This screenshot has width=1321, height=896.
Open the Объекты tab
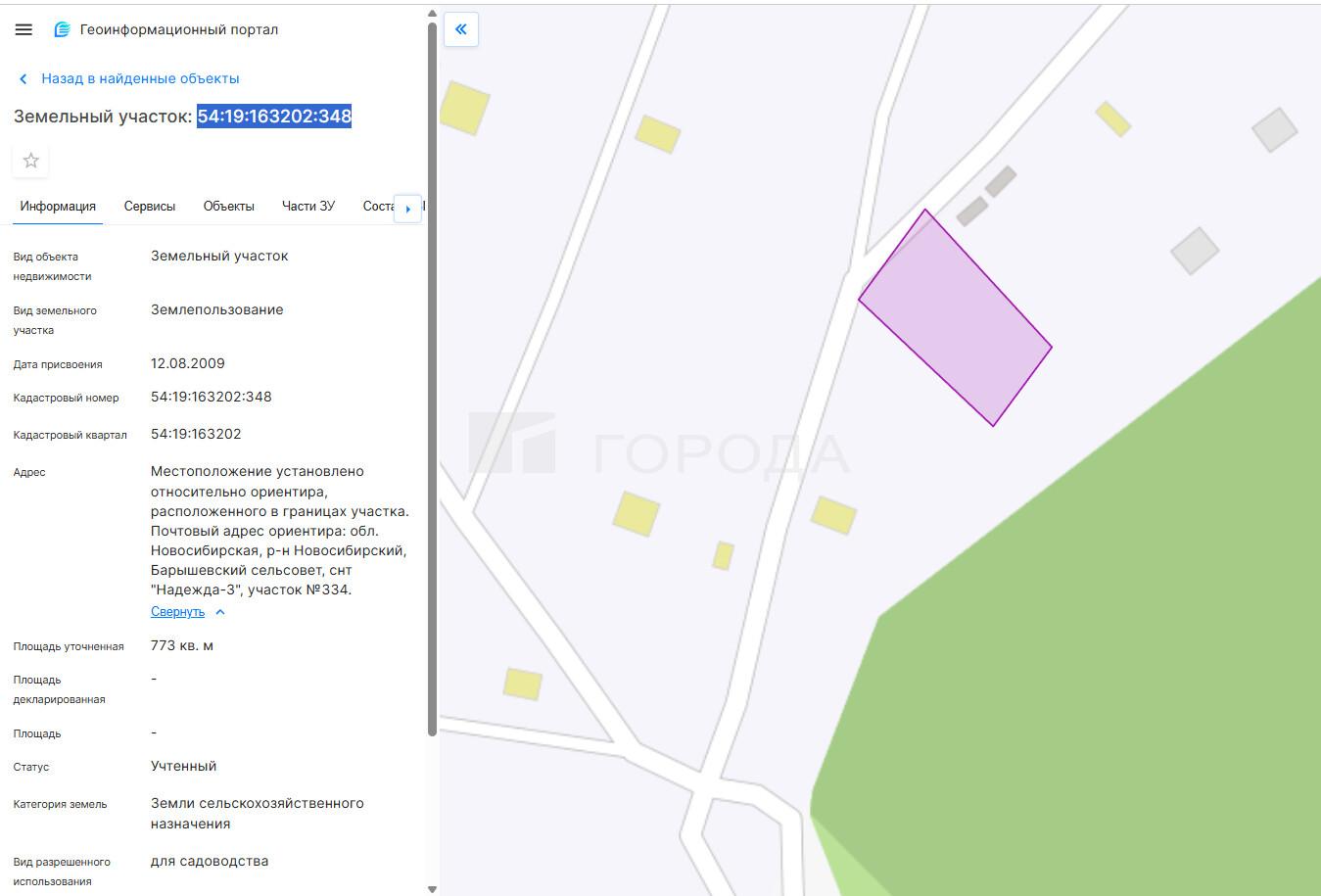(x=228, y=207)
